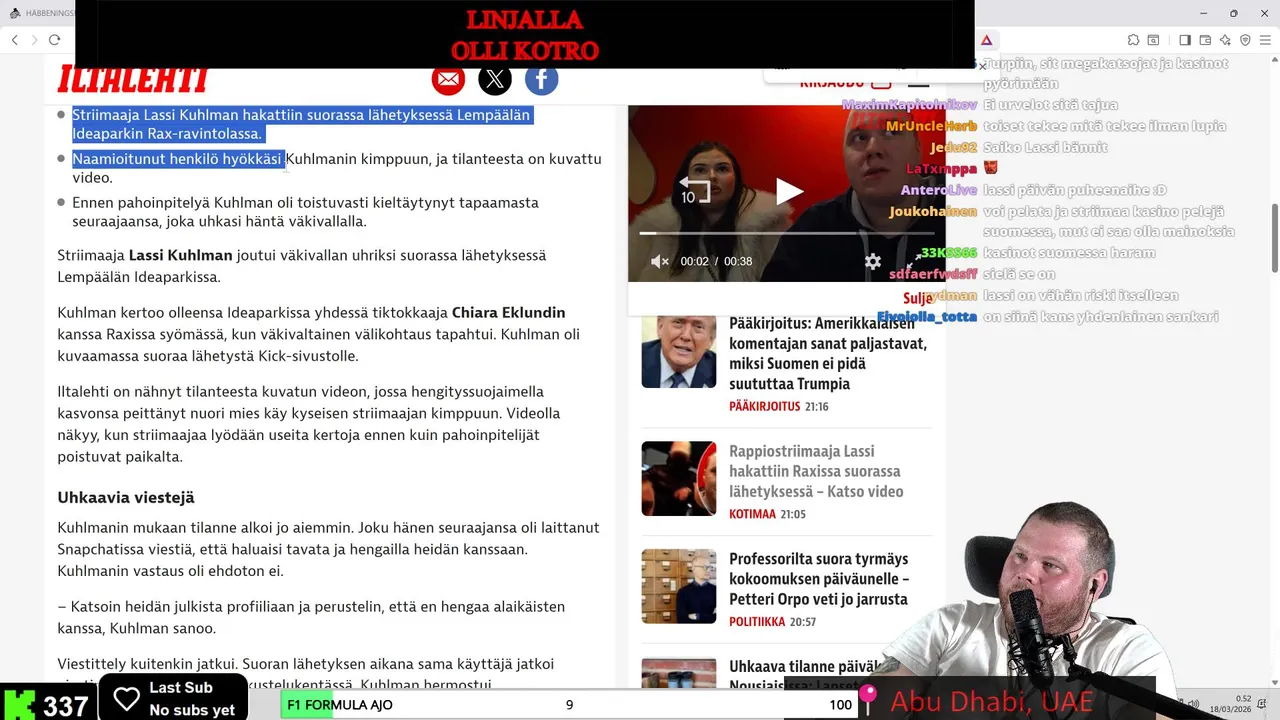Click chat username Joukohainen

(x=933, y=211)
